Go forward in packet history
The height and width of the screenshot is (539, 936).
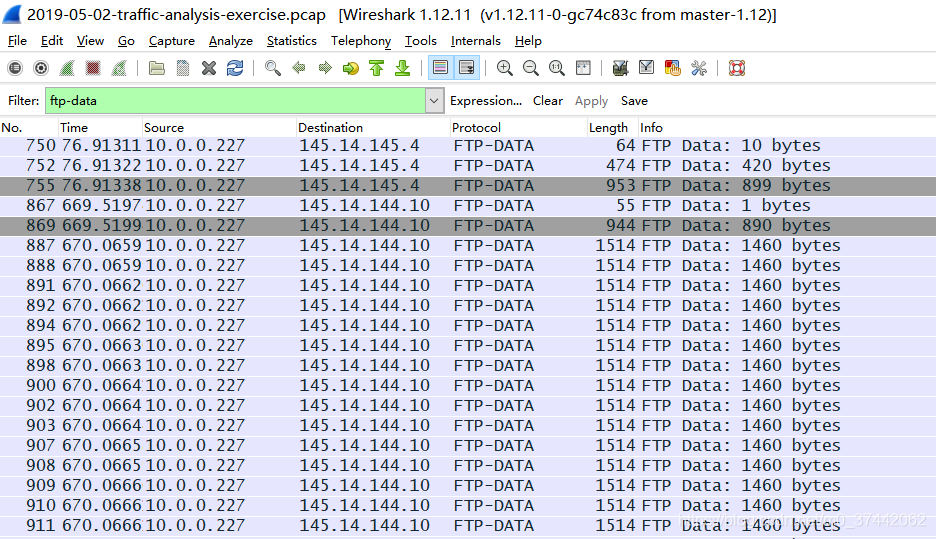(325, 68)
